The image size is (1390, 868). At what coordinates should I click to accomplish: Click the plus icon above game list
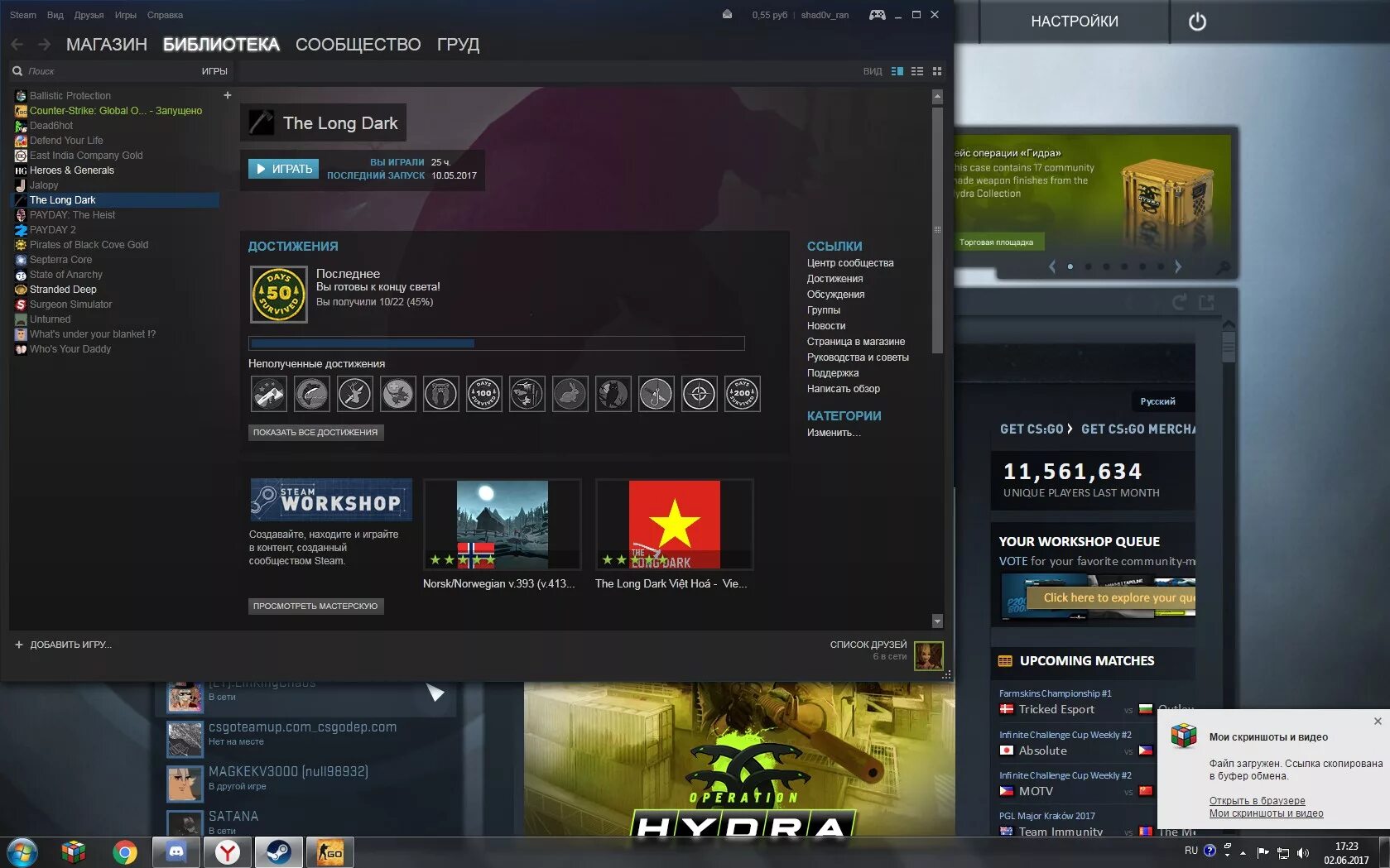[x=228, y=95]
